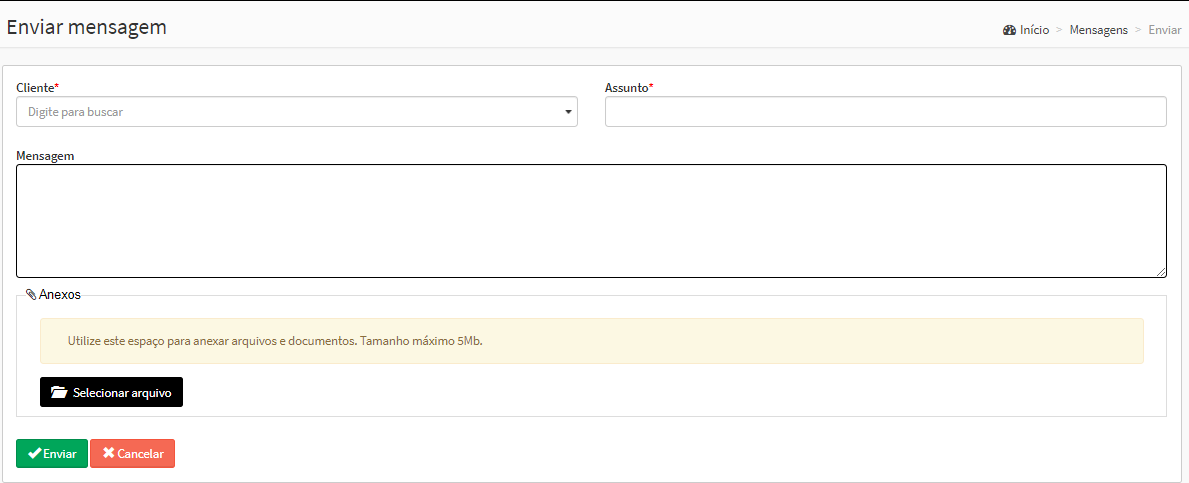Click the Assunto field label

pos(627,88)
